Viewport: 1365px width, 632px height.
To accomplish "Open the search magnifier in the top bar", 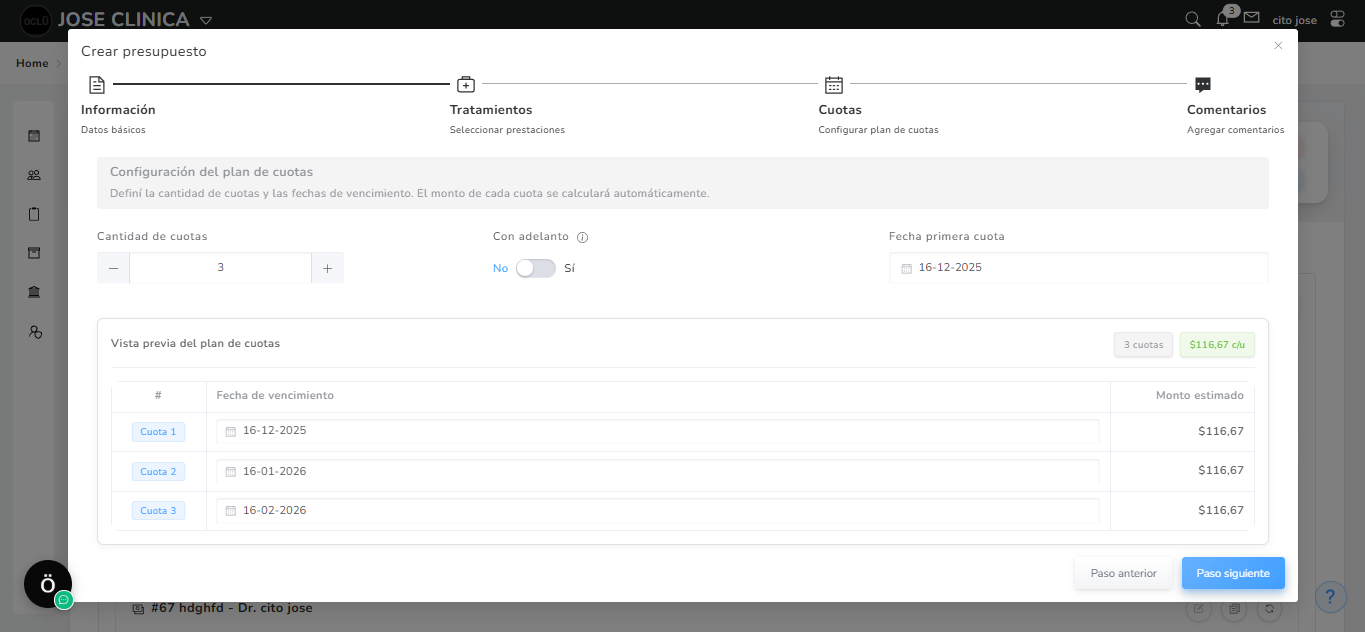I will coord(1192,19).
